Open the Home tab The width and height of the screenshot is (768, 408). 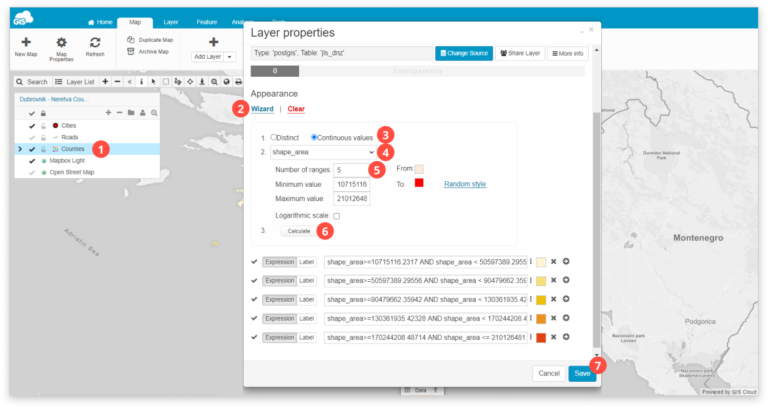coord(99,21)
